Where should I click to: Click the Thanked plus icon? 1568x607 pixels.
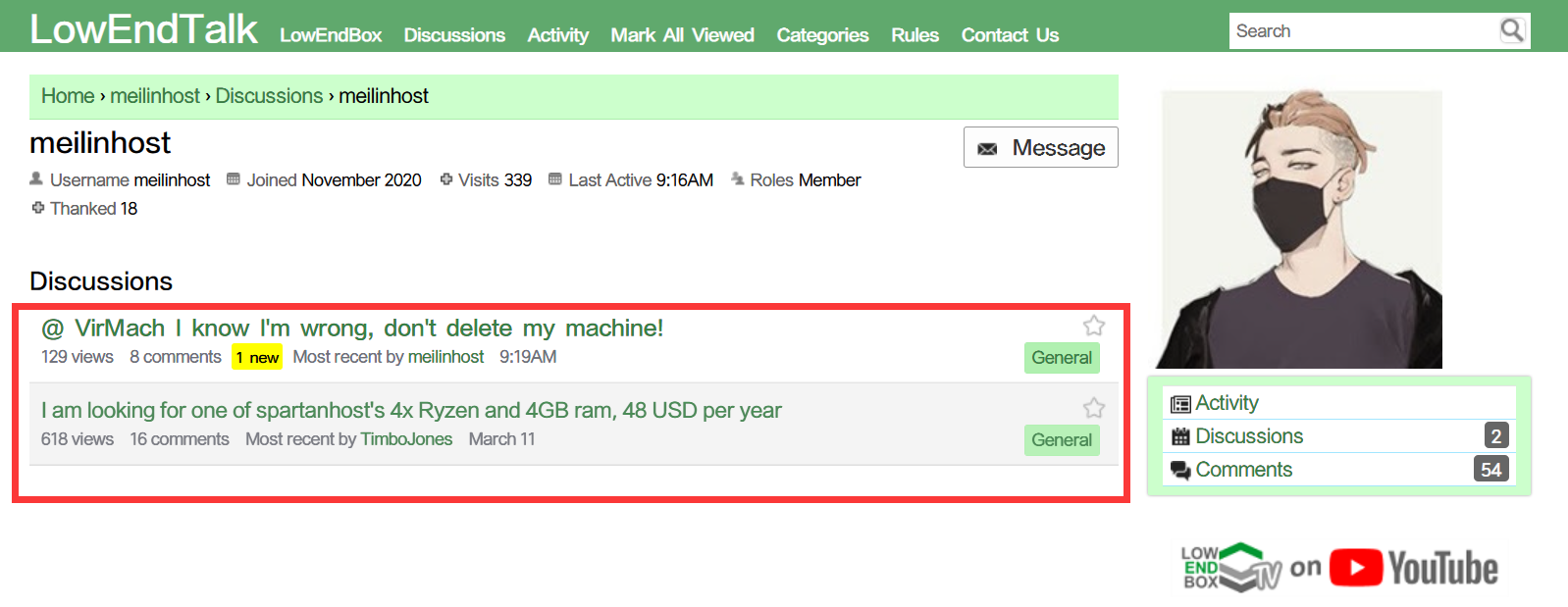[x=38, y=207]
